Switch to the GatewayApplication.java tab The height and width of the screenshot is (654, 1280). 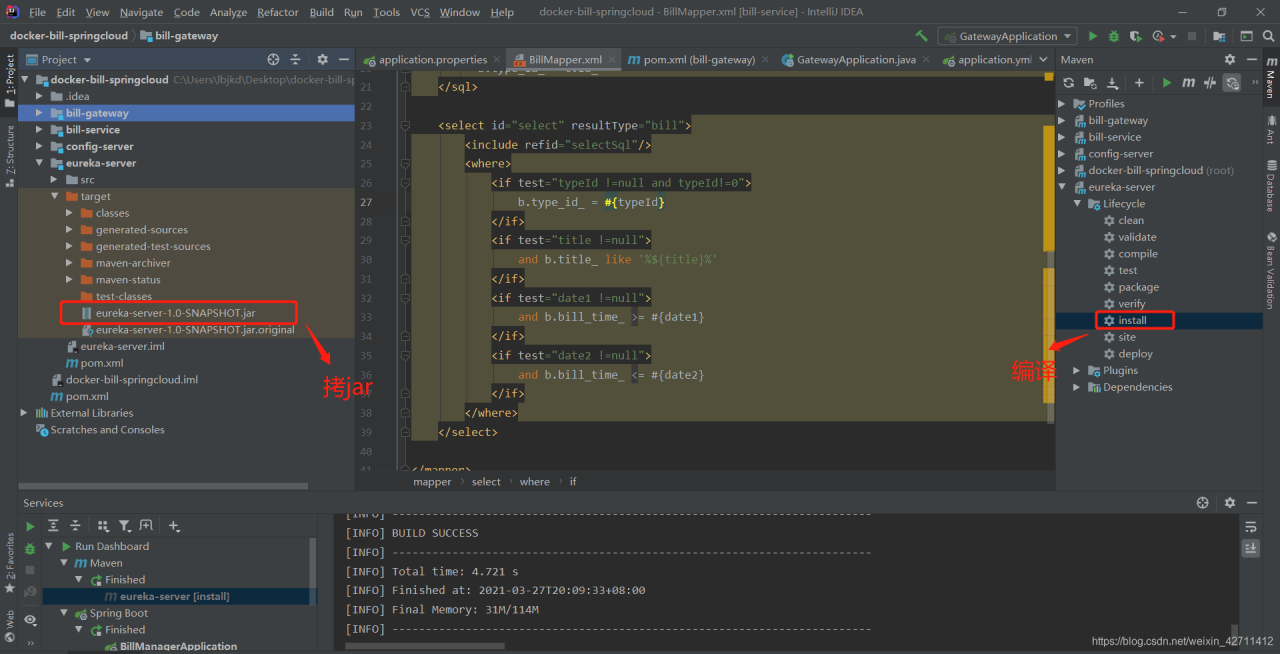coord(855,60)
